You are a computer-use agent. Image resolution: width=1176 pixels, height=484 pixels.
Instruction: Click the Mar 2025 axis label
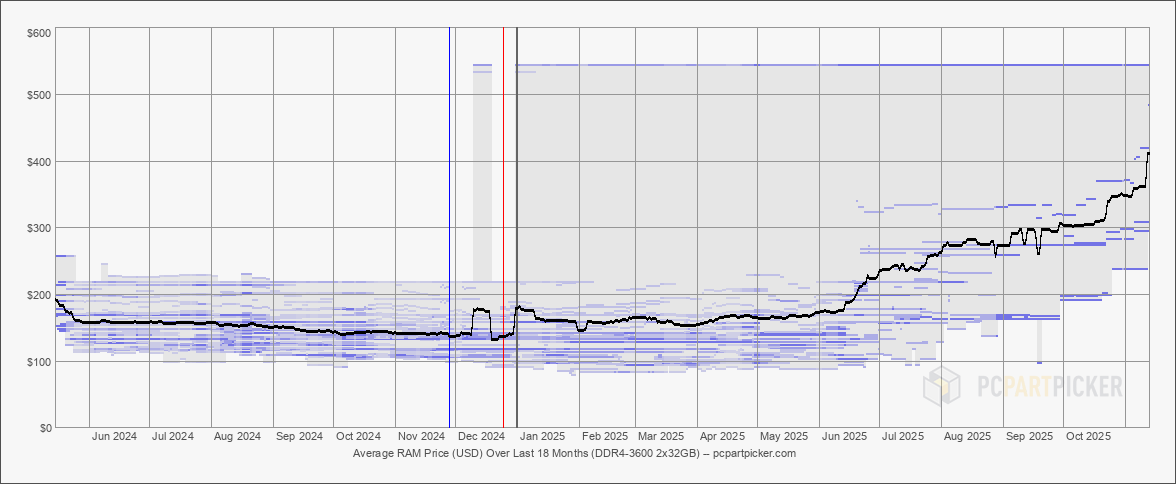[x=661, y=436]
